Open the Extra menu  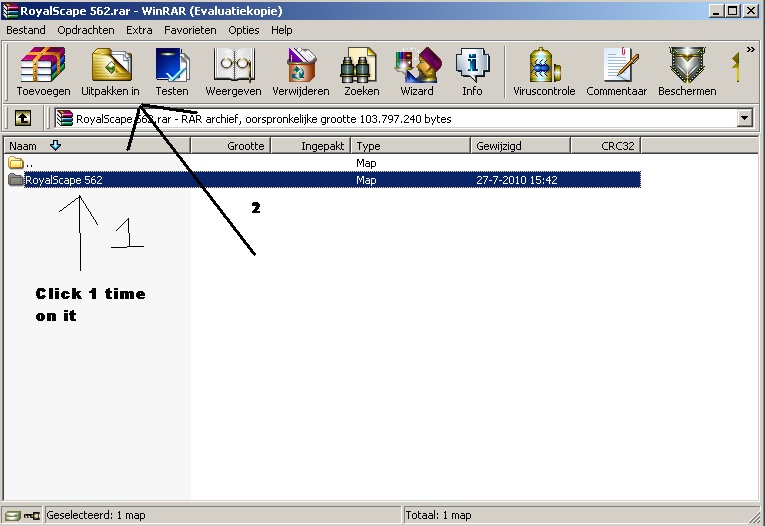(139, 30)
